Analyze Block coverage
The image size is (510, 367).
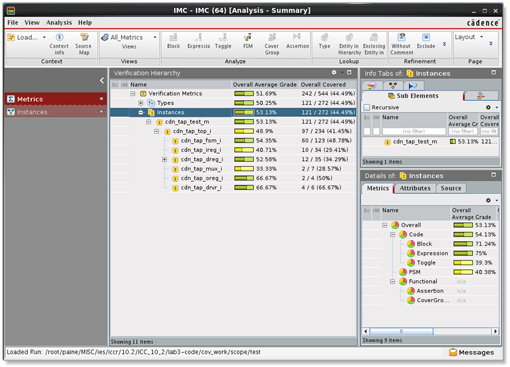(173, 41)
